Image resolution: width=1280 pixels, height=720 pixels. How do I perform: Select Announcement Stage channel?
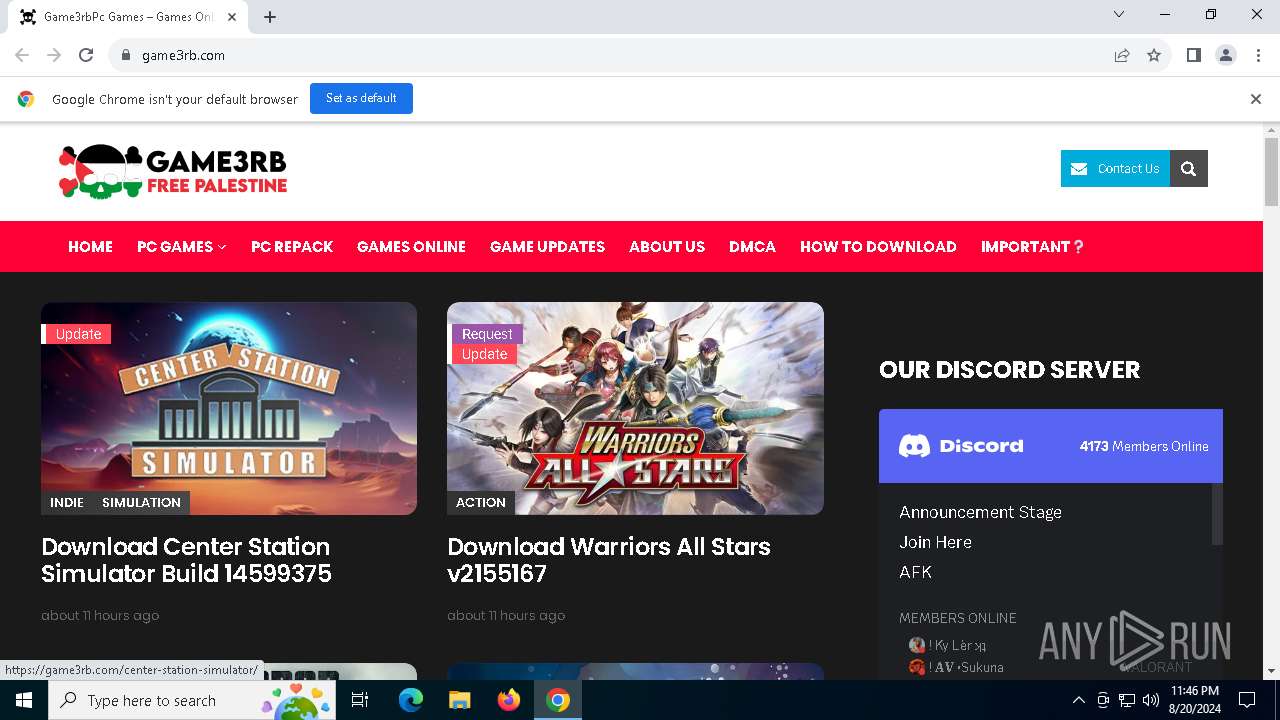pos(980,512)
